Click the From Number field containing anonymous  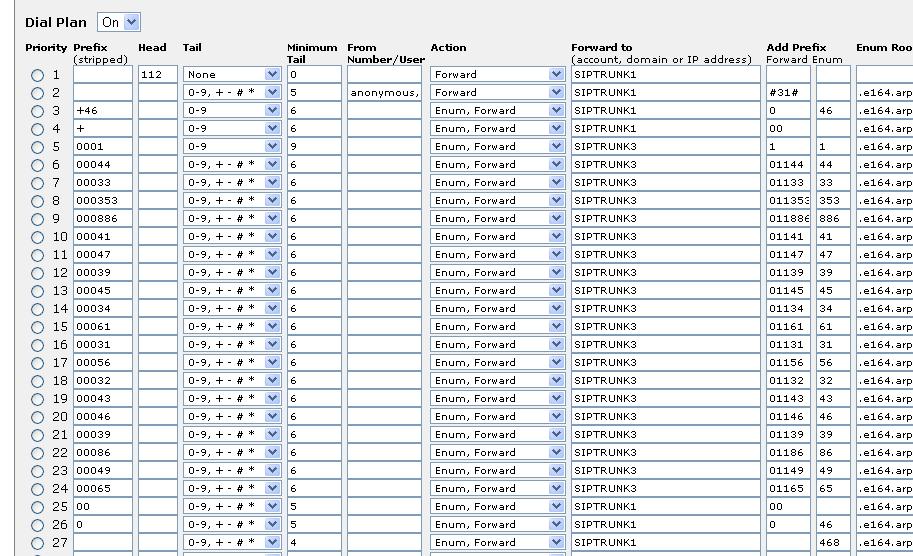pos(384,92)
